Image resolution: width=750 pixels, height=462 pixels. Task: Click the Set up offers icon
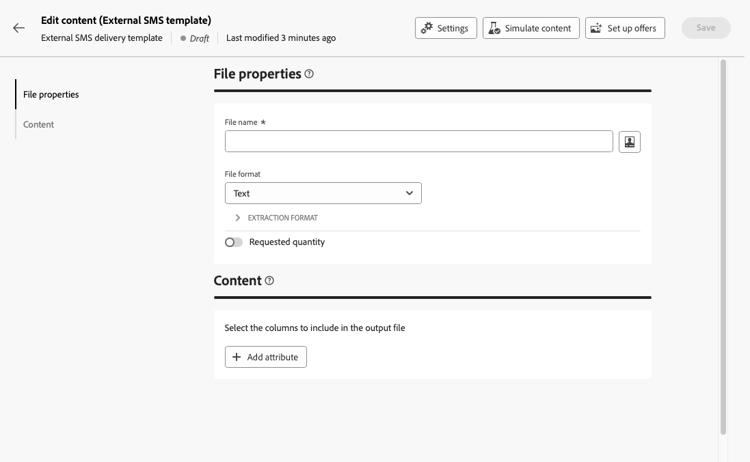click(x=596, y=28)
